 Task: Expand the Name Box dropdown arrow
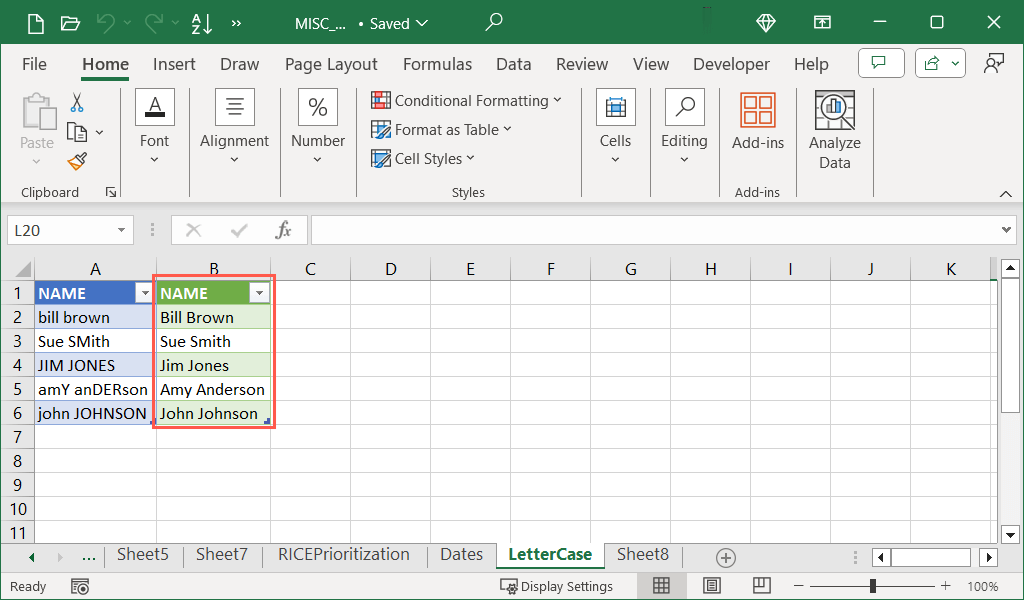pyautogui.click(x=122, y=230)
